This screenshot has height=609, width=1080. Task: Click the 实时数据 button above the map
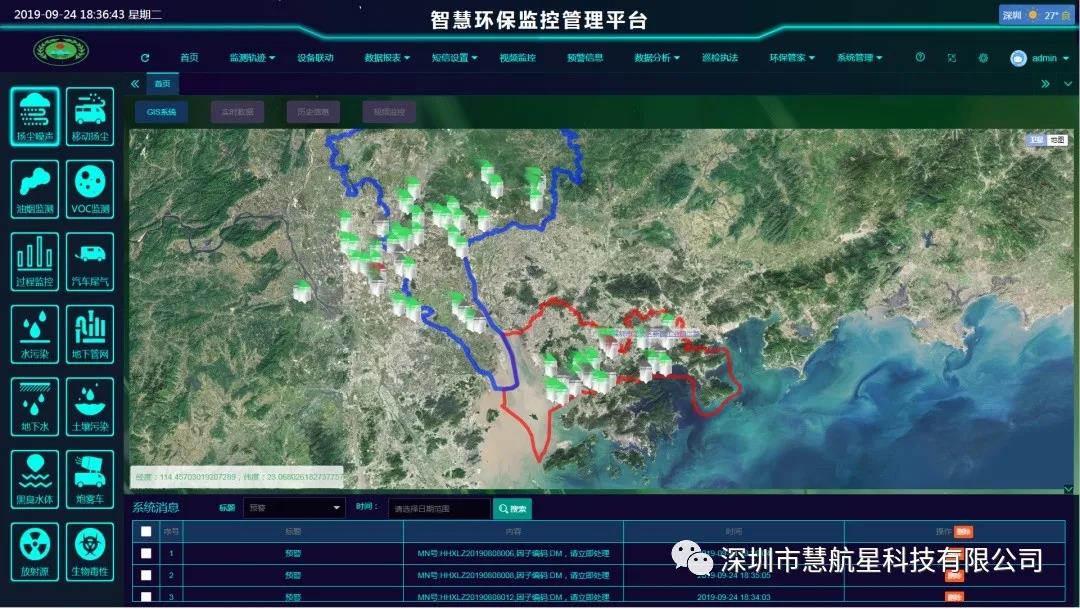(x=237, y=112)
